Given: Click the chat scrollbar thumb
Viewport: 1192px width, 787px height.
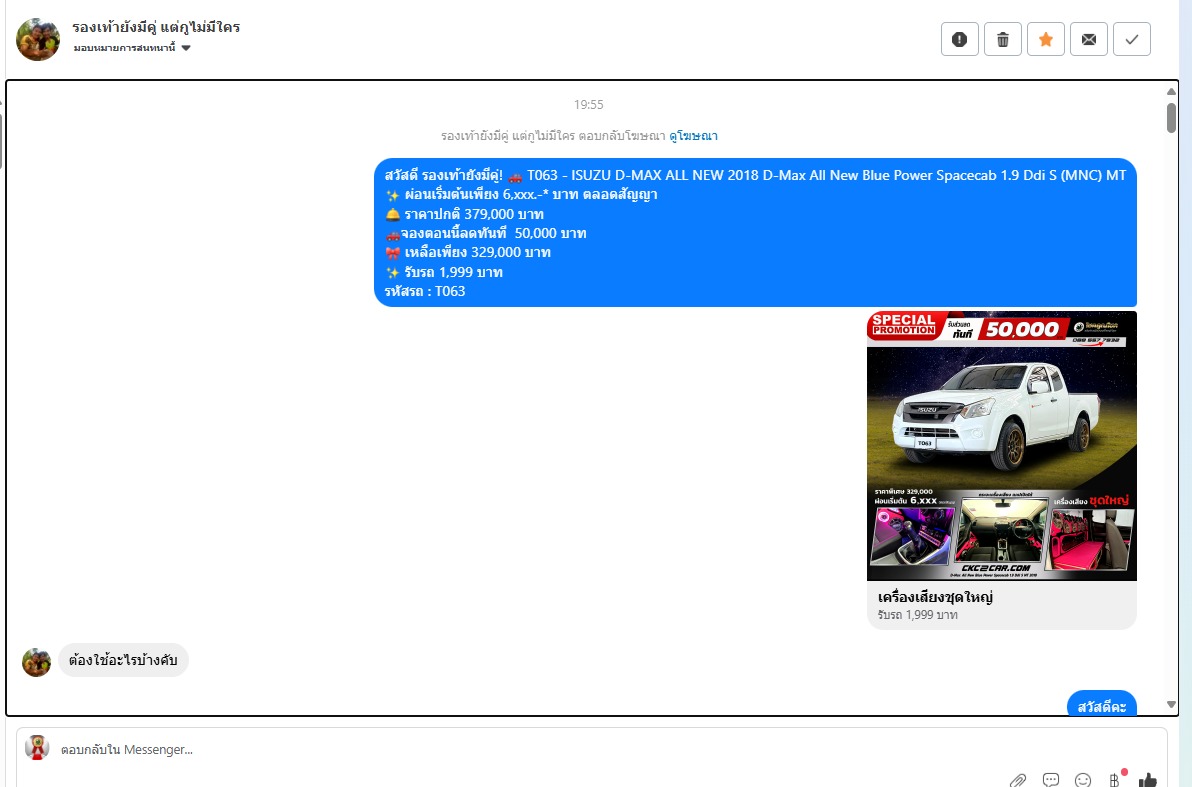Looking at the screenshot, I should click(1171, 118).
